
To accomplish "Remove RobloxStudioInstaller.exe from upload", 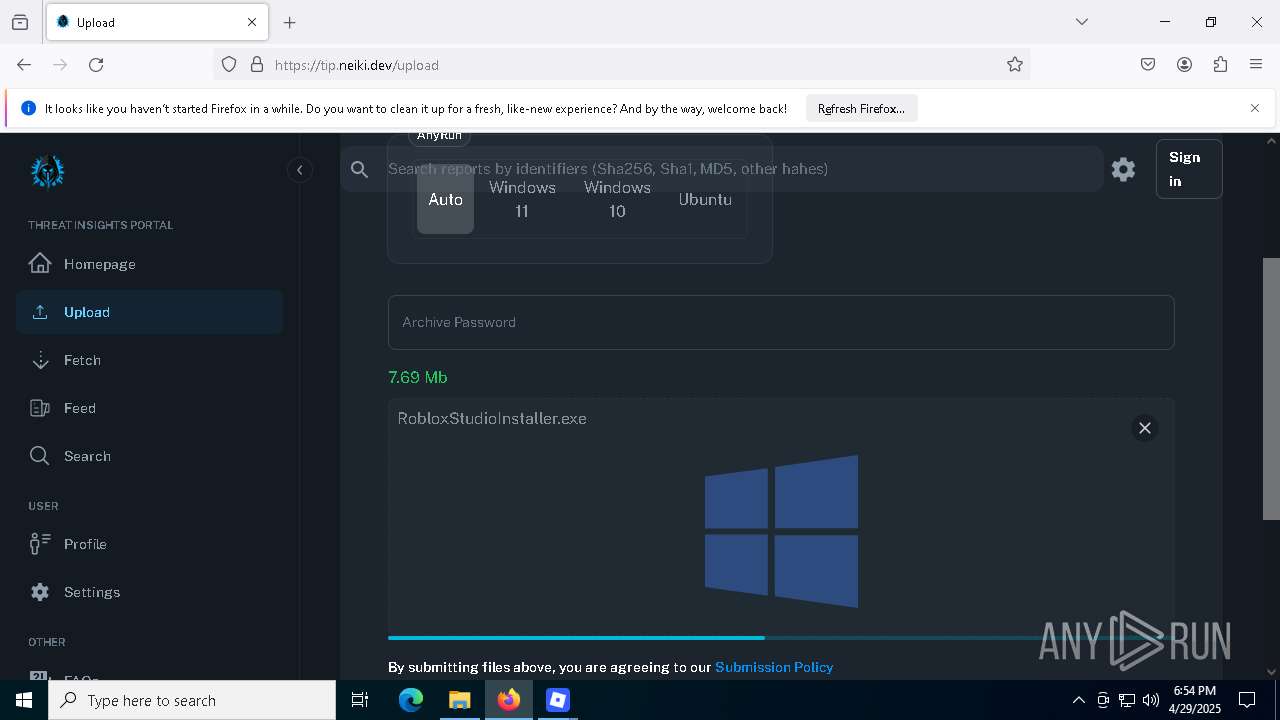I will pos(1145,428).
